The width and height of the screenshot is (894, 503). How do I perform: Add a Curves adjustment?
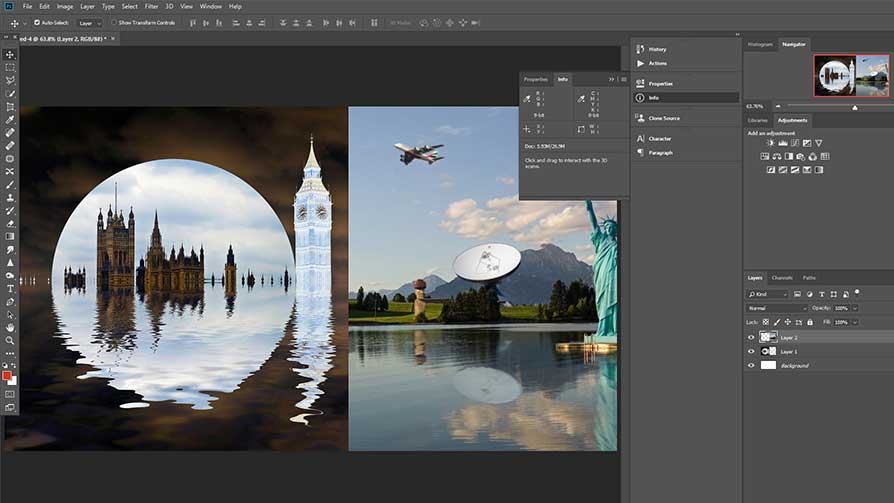click(x=795, y=143)
